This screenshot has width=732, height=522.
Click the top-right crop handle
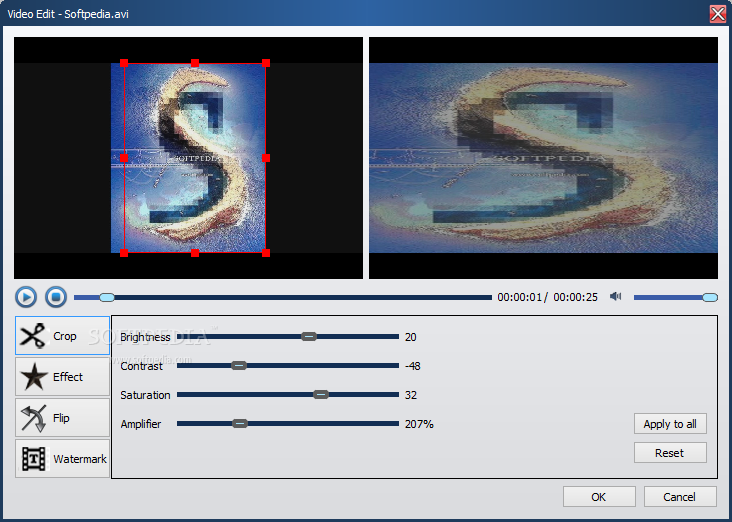pos(266,63)
